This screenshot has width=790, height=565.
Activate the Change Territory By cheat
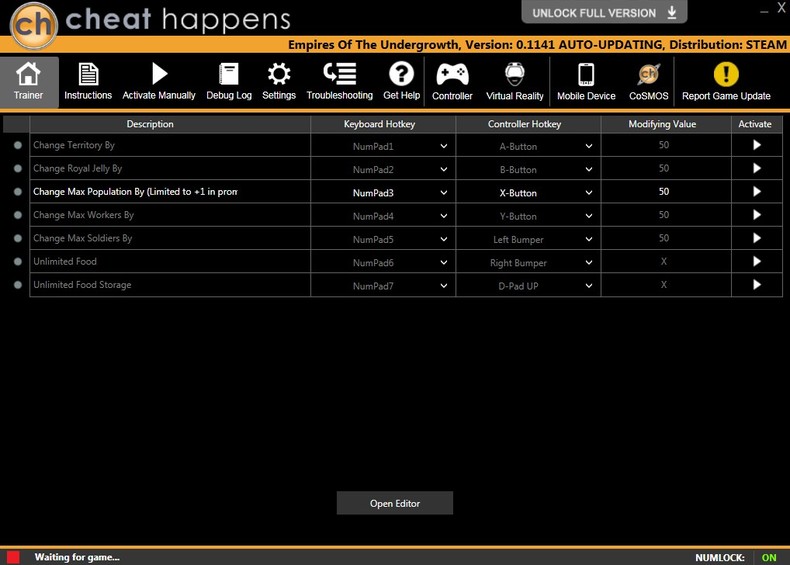[756, 145]
